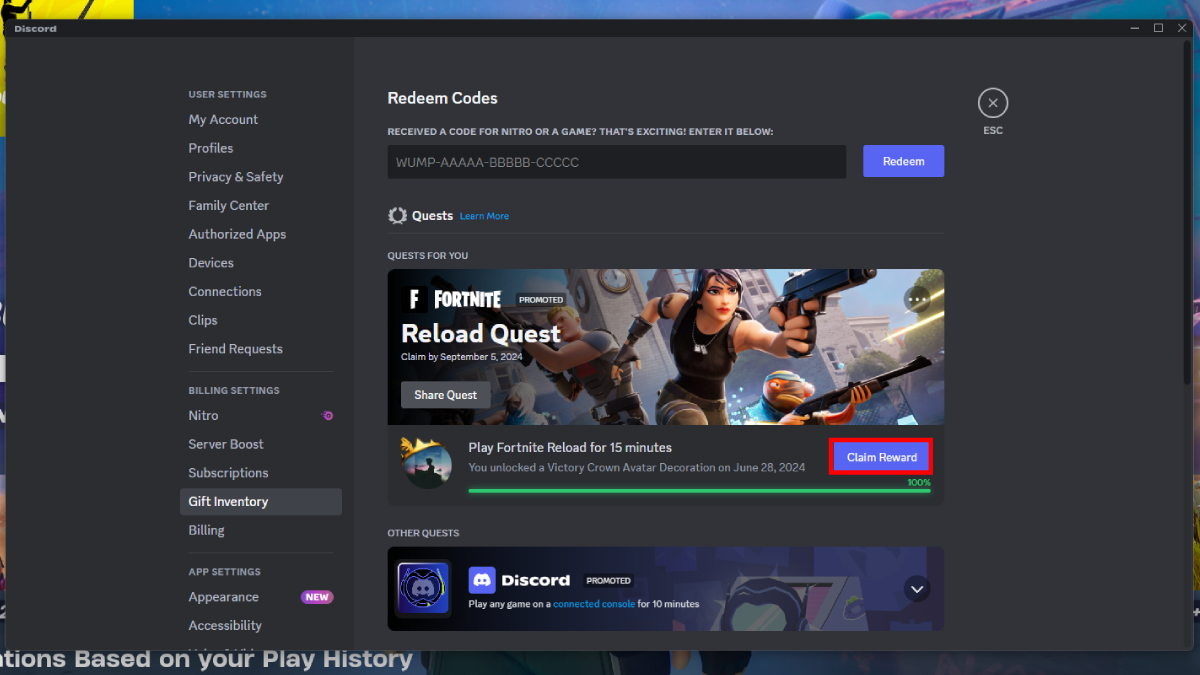Select Connections in the sidebar

[x=224, y=291]
